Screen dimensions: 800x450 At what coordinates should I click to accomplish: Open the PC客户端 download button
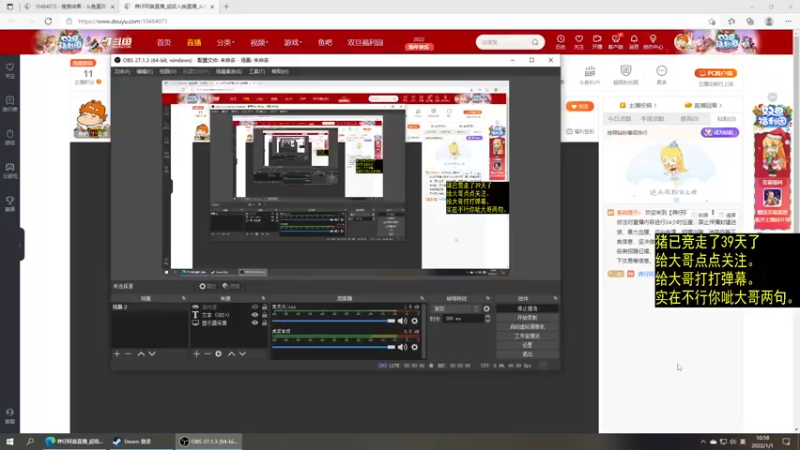(x=715, y=73)
